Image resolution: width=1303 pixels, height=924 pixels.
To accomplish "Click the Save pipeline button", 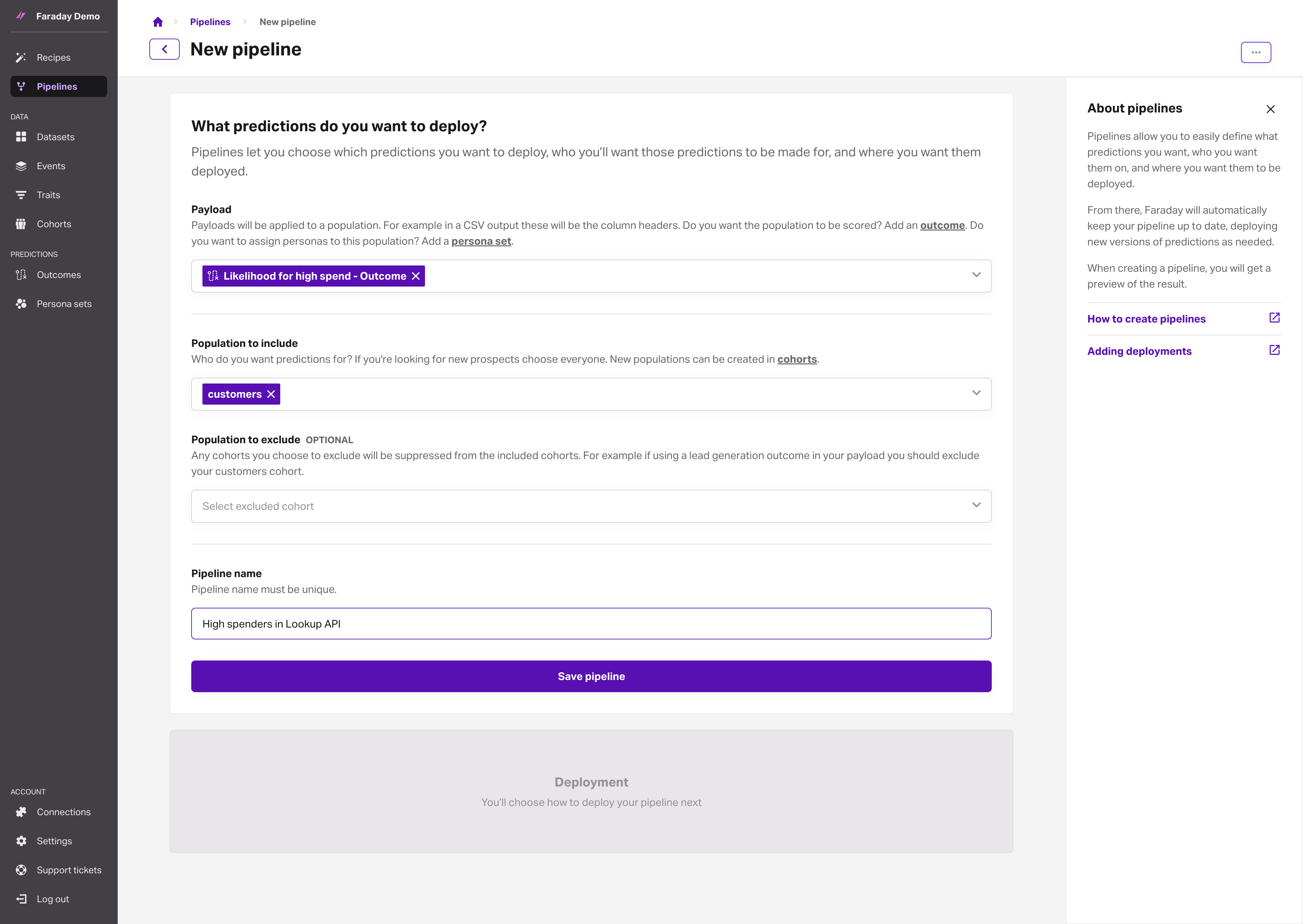I will [591, 676].
